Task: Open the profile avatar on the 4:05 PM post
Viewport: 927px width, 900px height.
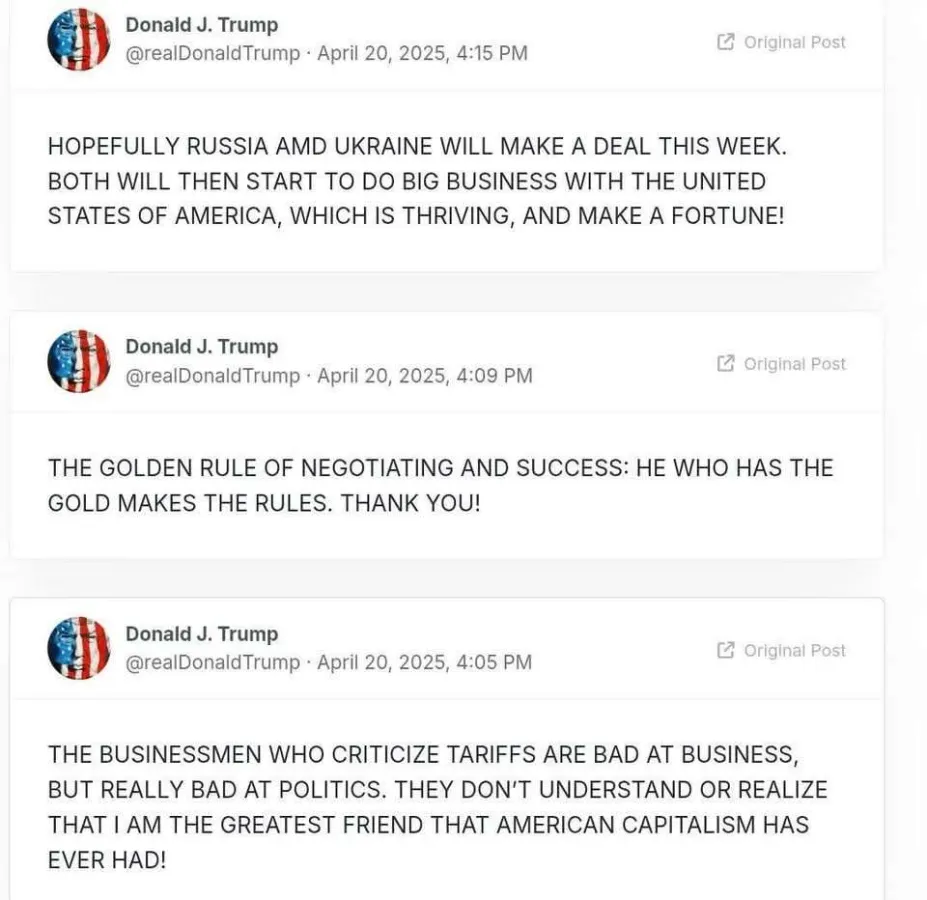Action: pyautogui.click(x=79, y=648)
